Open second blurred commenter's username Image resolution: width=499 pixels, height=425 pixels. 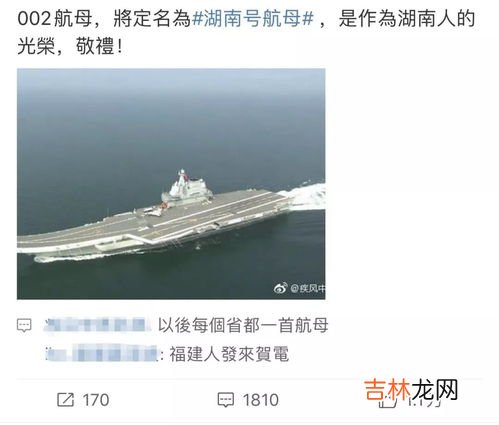102,354
